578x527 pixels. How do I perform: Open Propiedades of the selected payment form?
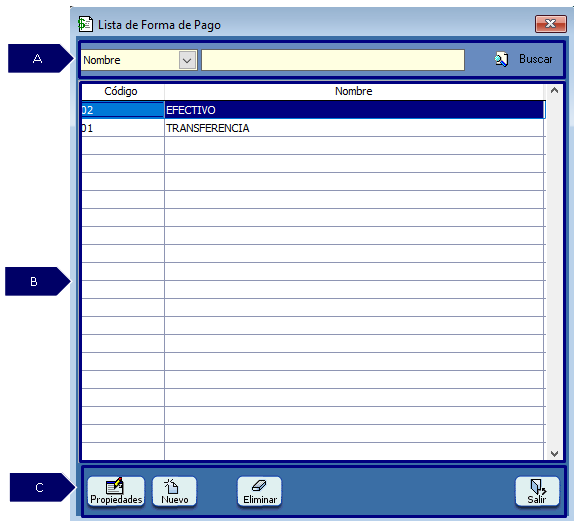click(x=116, y=492)
